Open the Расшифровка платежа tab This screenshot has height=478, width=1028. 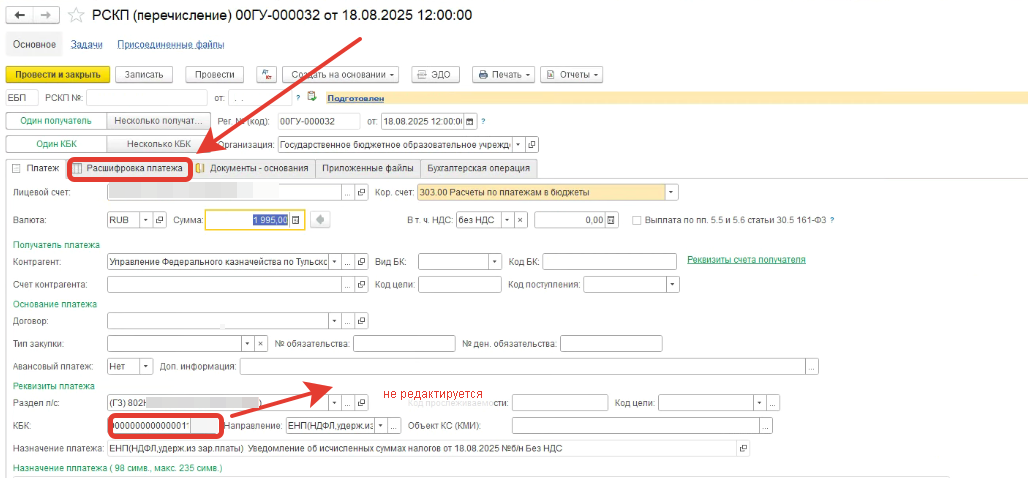click(128, 168)
